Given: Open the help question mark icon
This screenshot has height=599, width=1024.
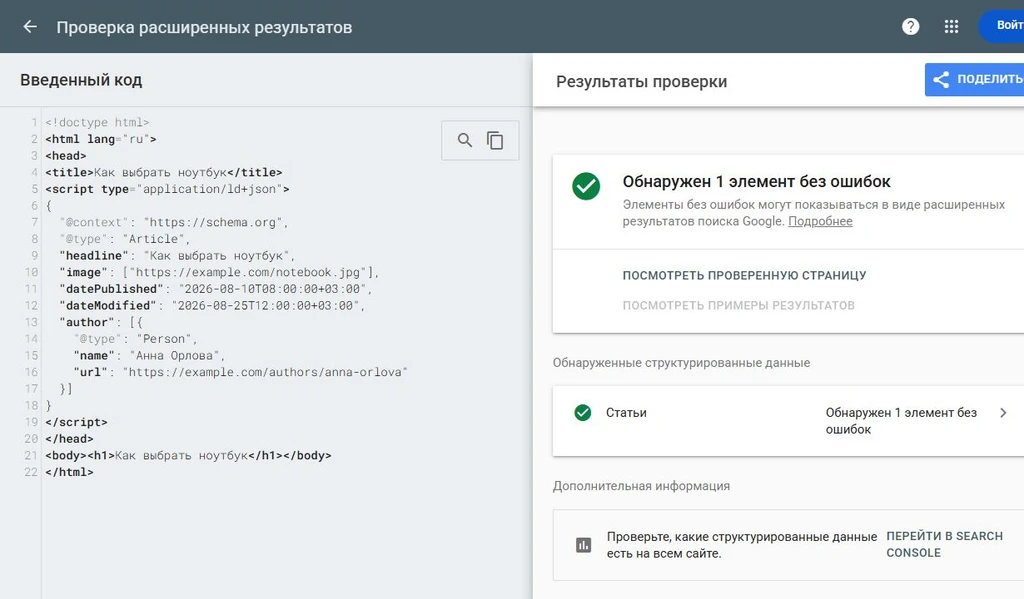Looking at the screenshot, I should [x=910, y=26].
